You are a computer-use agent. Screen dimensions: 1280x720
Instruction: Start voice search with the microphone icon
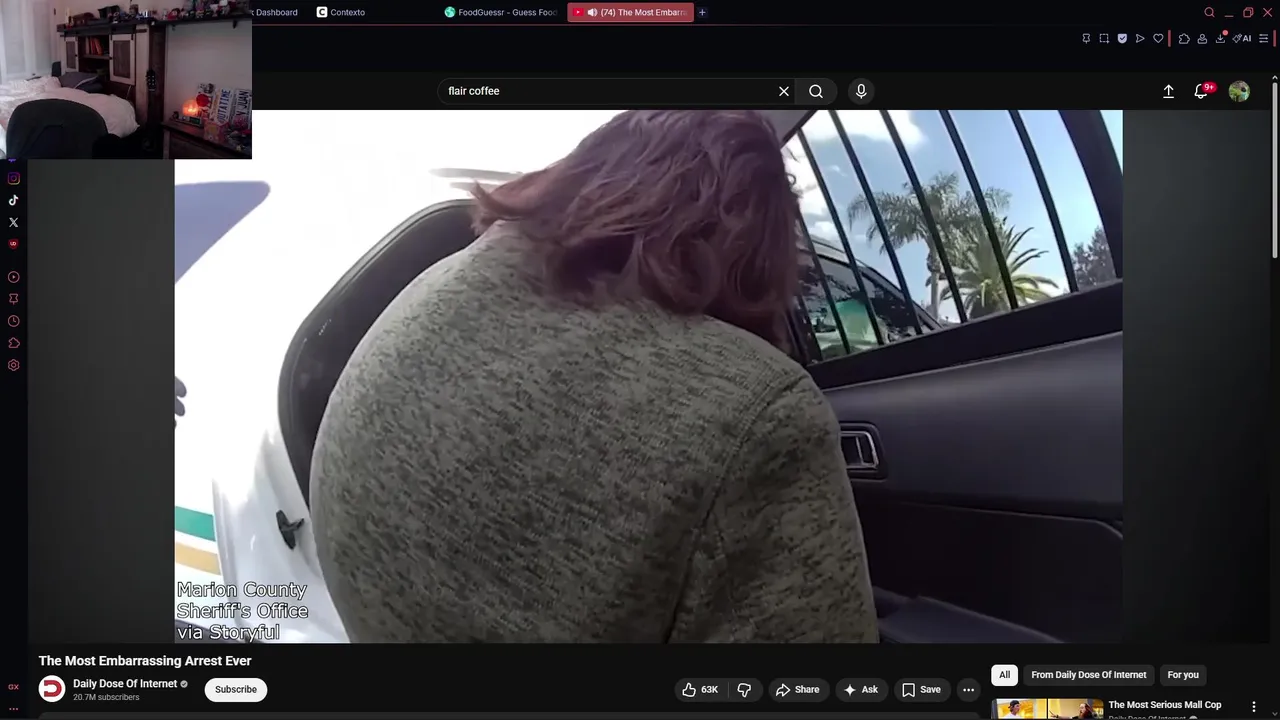pos(861,91)
